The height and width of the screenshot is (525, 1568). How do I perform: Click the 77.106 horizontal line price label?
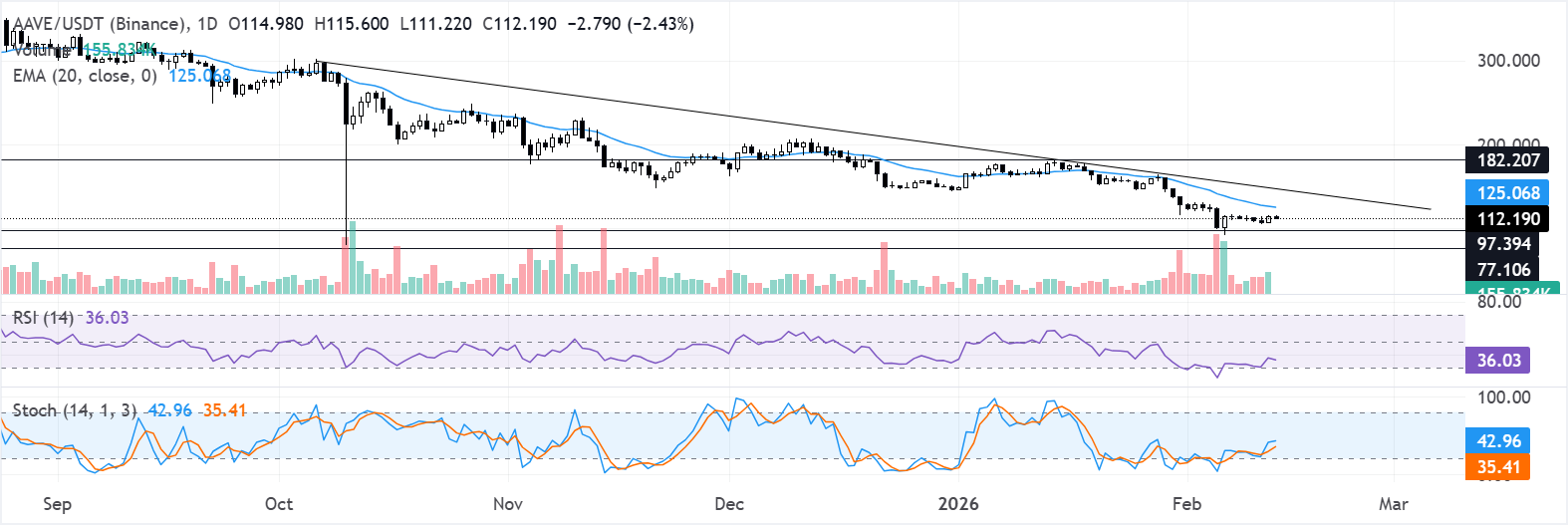[x=1503, y=270]
